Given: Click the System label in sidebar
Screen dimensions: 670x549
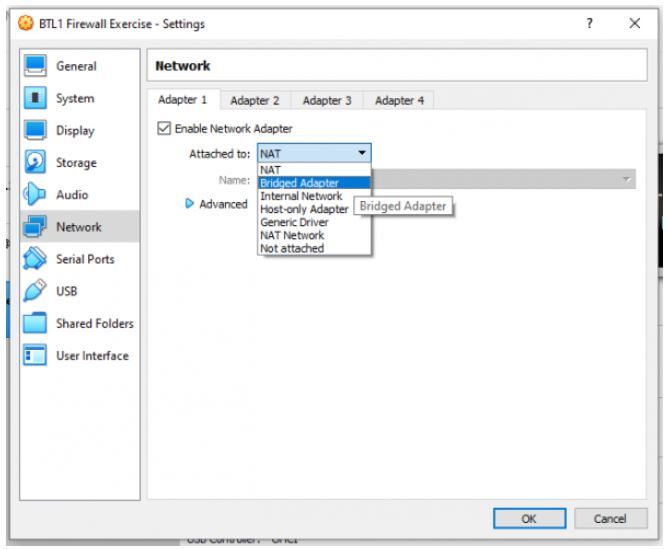Looking at the screenshot, I should (x=75, y=98).
